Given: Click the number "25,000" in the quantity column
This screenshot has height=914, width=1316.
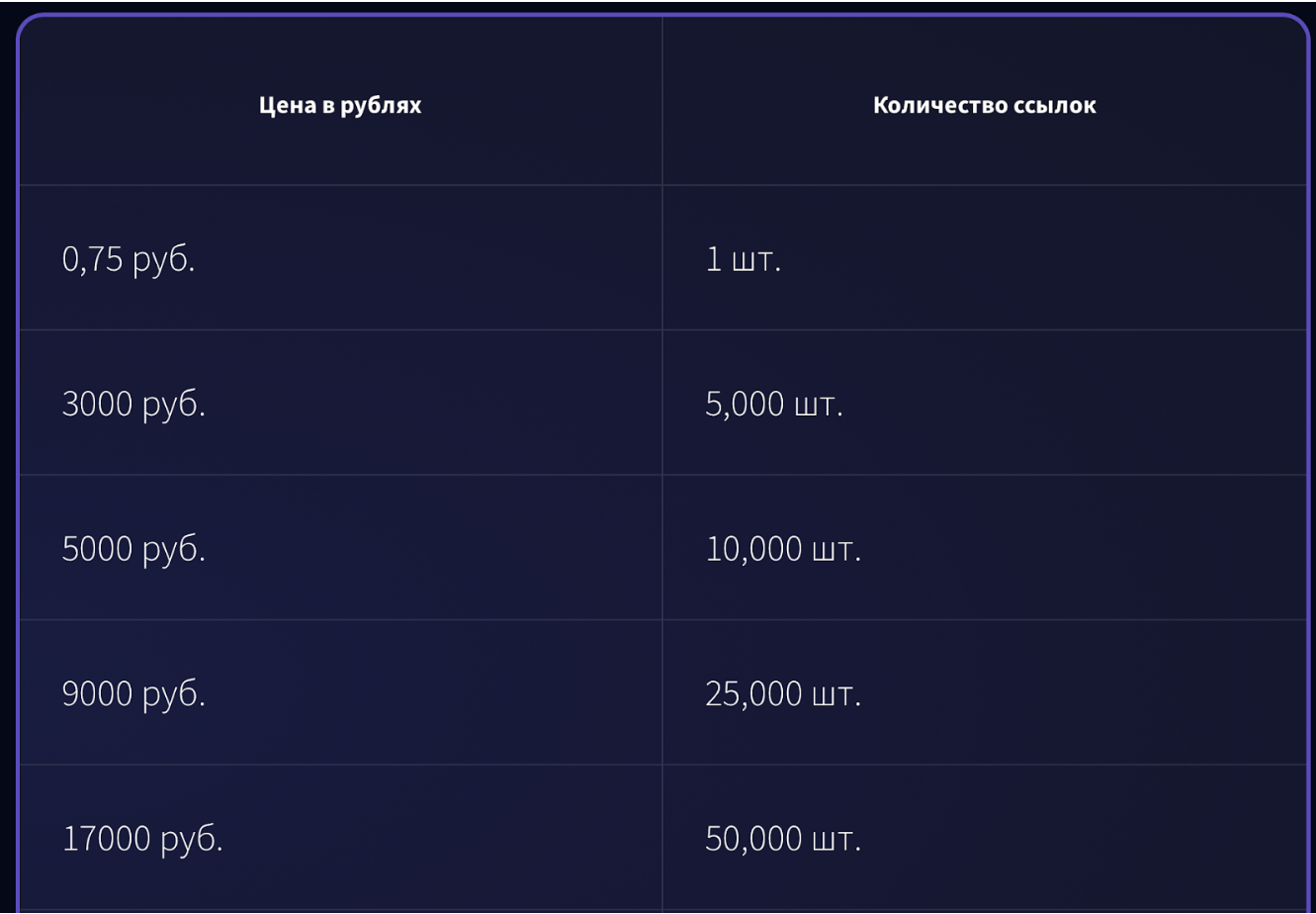Looking at the screenshot, I should 753,694.
